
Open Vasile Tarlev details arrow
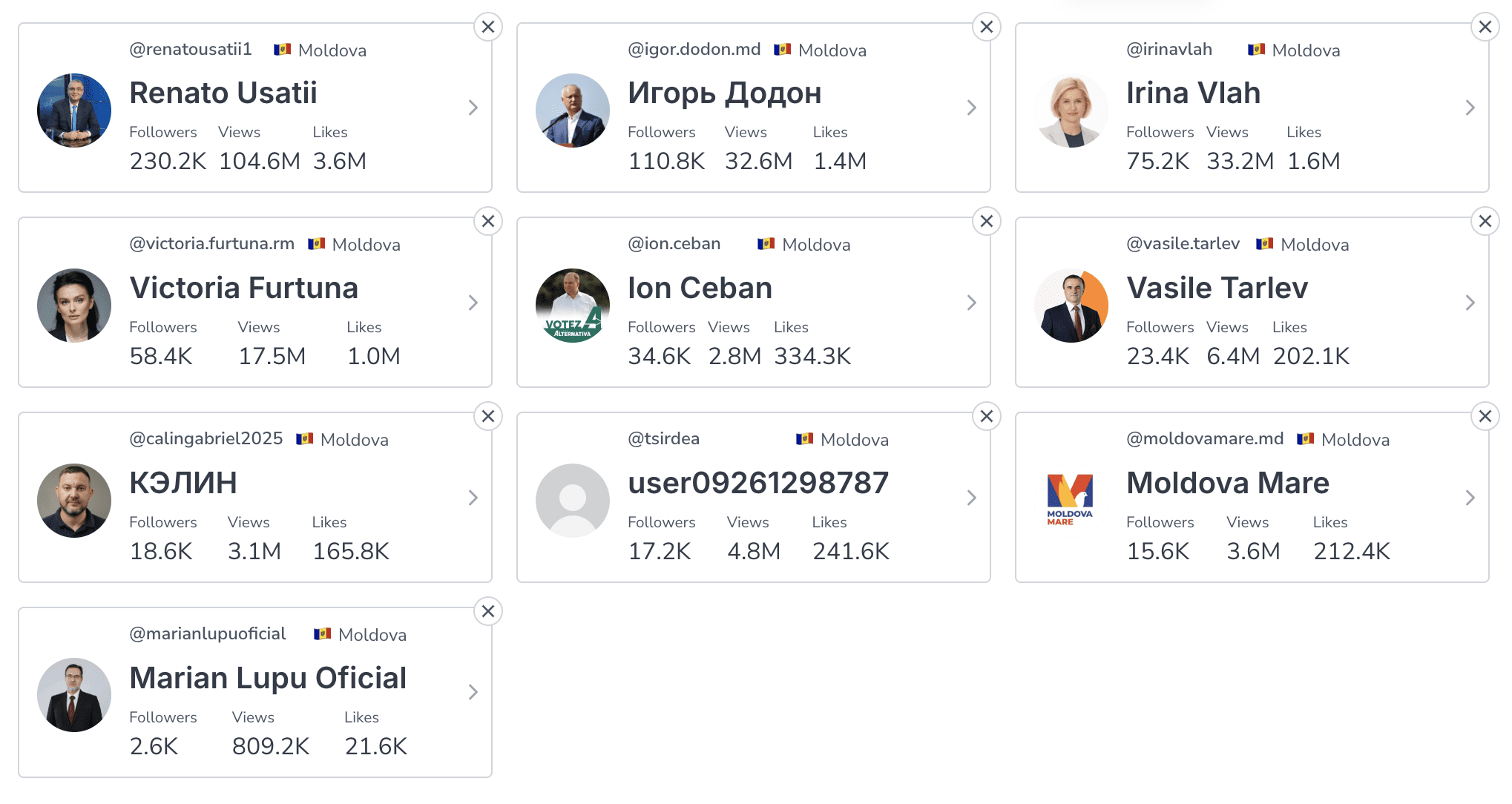(1470, 303)
